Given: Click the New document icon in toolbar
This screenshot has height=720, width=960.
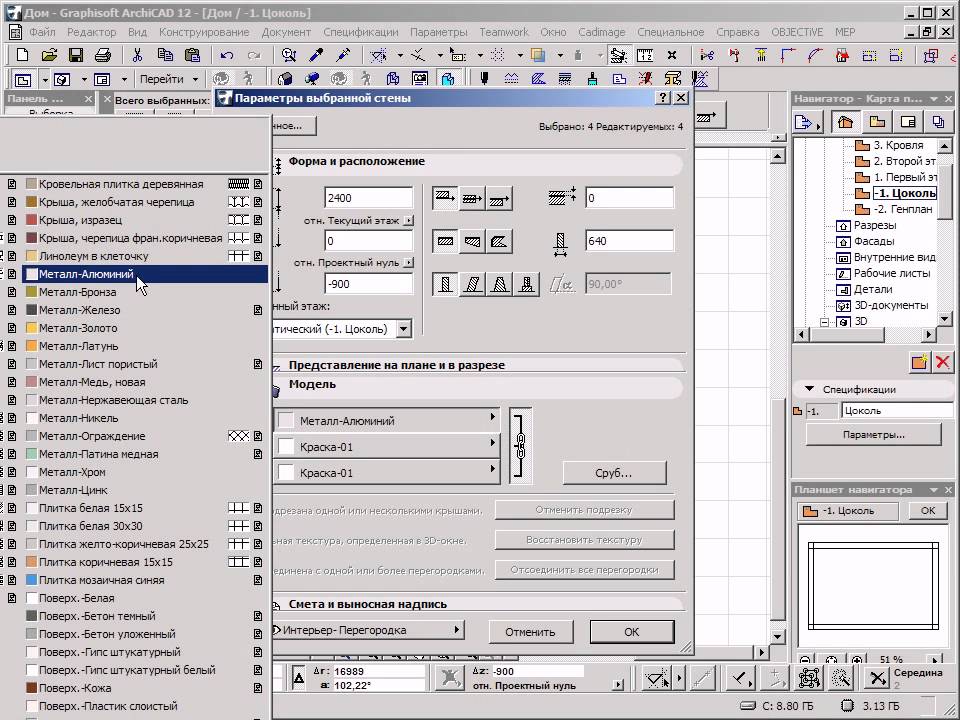Looking at the screenshot, I should 23,55.
